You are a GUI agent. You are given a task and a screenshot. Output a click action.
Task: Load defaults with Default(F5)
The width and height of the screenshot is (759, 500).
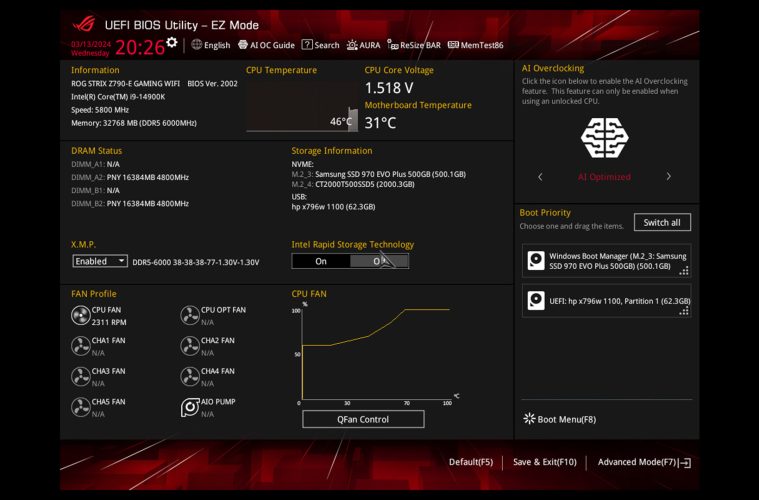[471, 462]
